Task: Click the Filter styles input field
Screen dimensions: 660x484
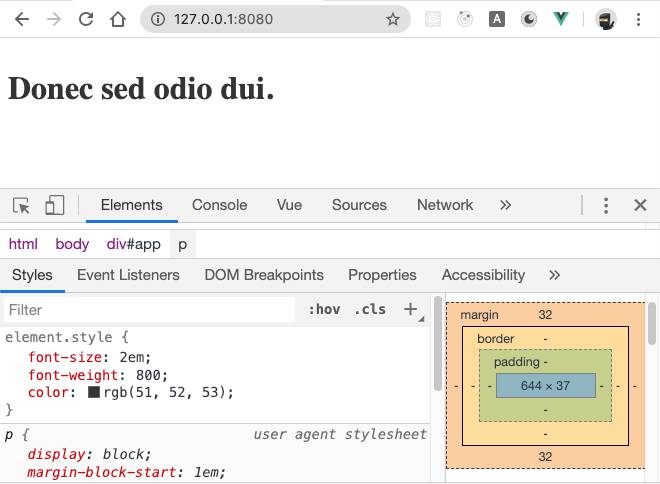Action: (x=150, y=310)
